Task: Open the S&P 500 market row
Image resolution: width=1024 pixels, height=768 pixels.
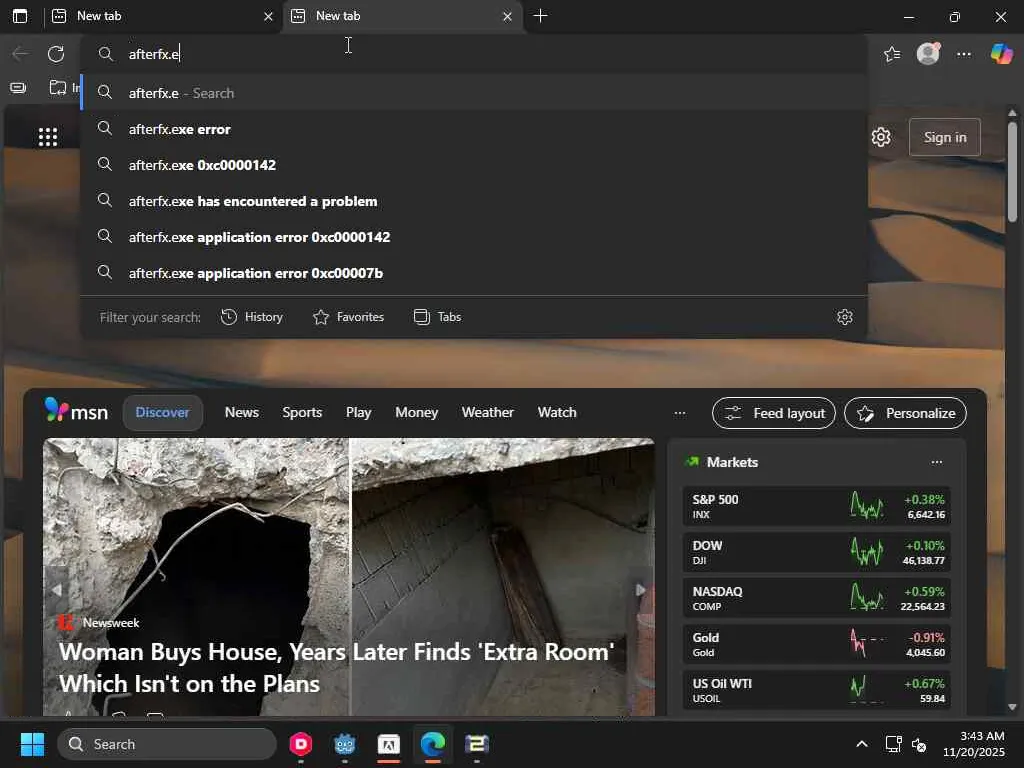Action: (x=816, y=506)
